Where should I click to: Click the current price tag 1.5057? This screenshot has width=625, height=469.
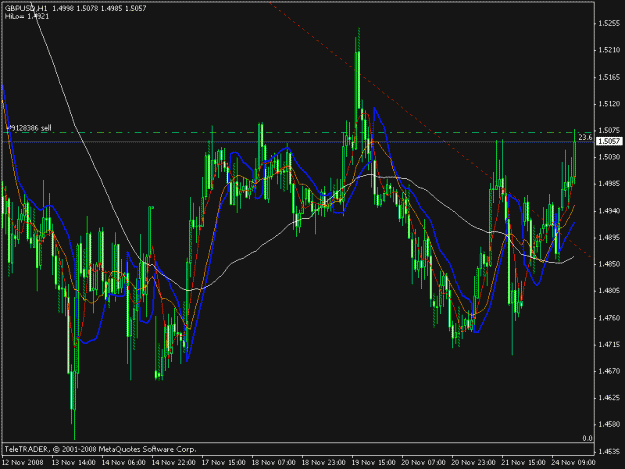point(609,141)
